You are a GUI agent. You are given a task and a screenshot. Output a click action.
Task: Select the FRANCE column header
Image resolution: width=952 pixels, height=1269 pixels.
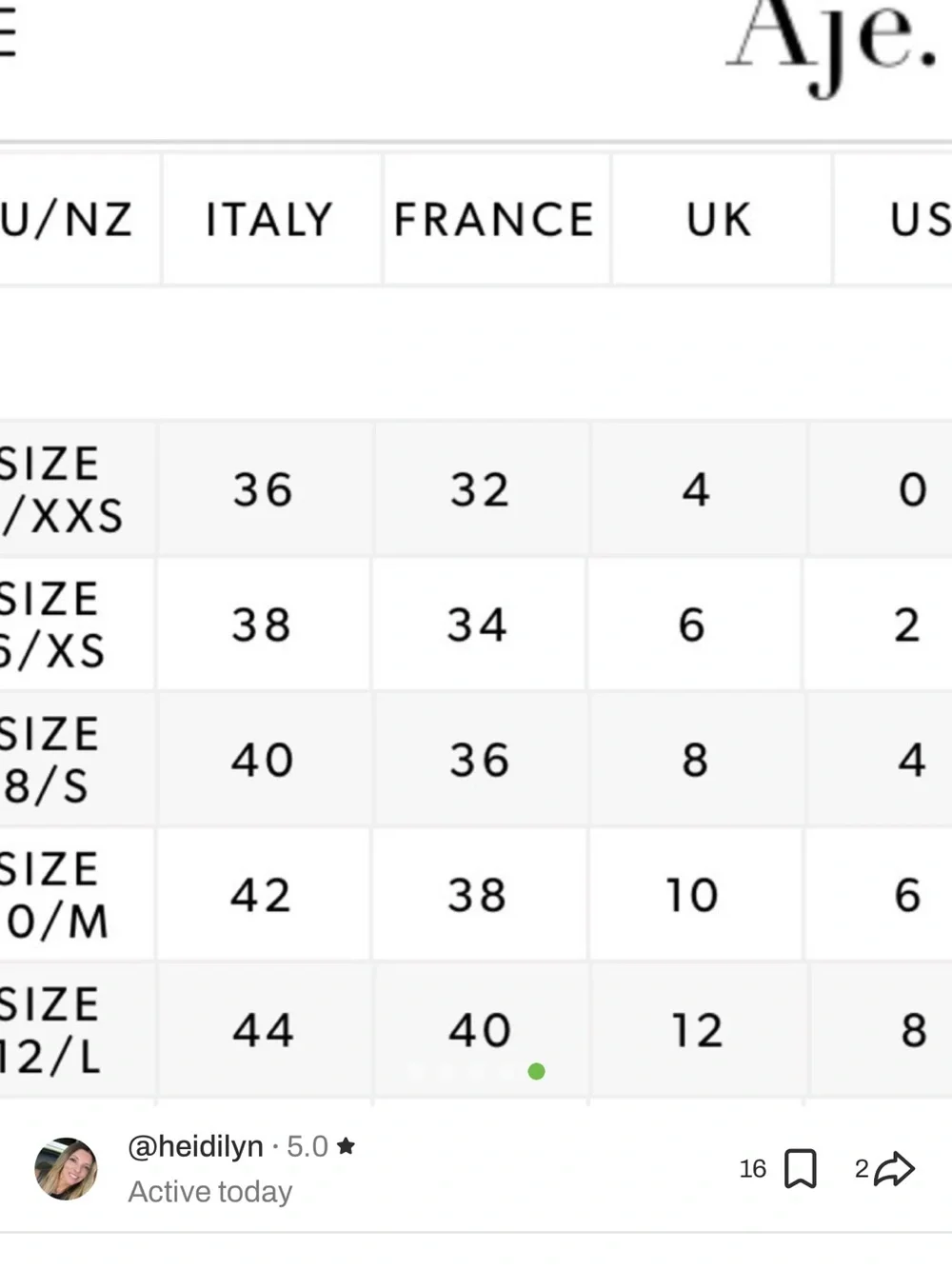[x=496, y=219]
